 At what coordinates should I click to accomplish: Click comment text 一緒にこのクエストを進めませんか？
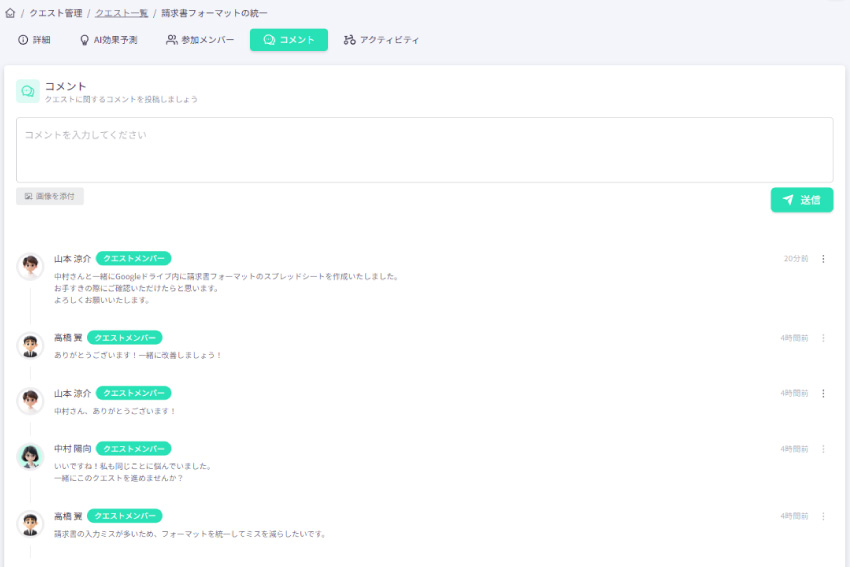118,478
